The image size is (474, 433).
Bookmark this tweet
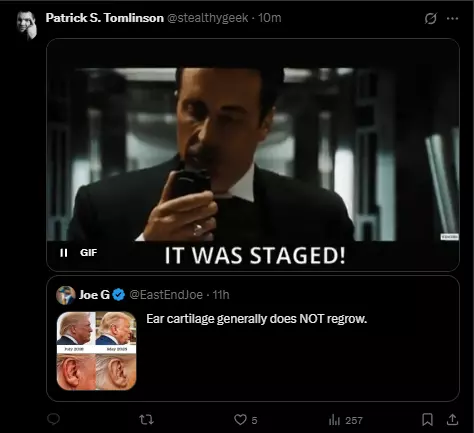point(427,420)
